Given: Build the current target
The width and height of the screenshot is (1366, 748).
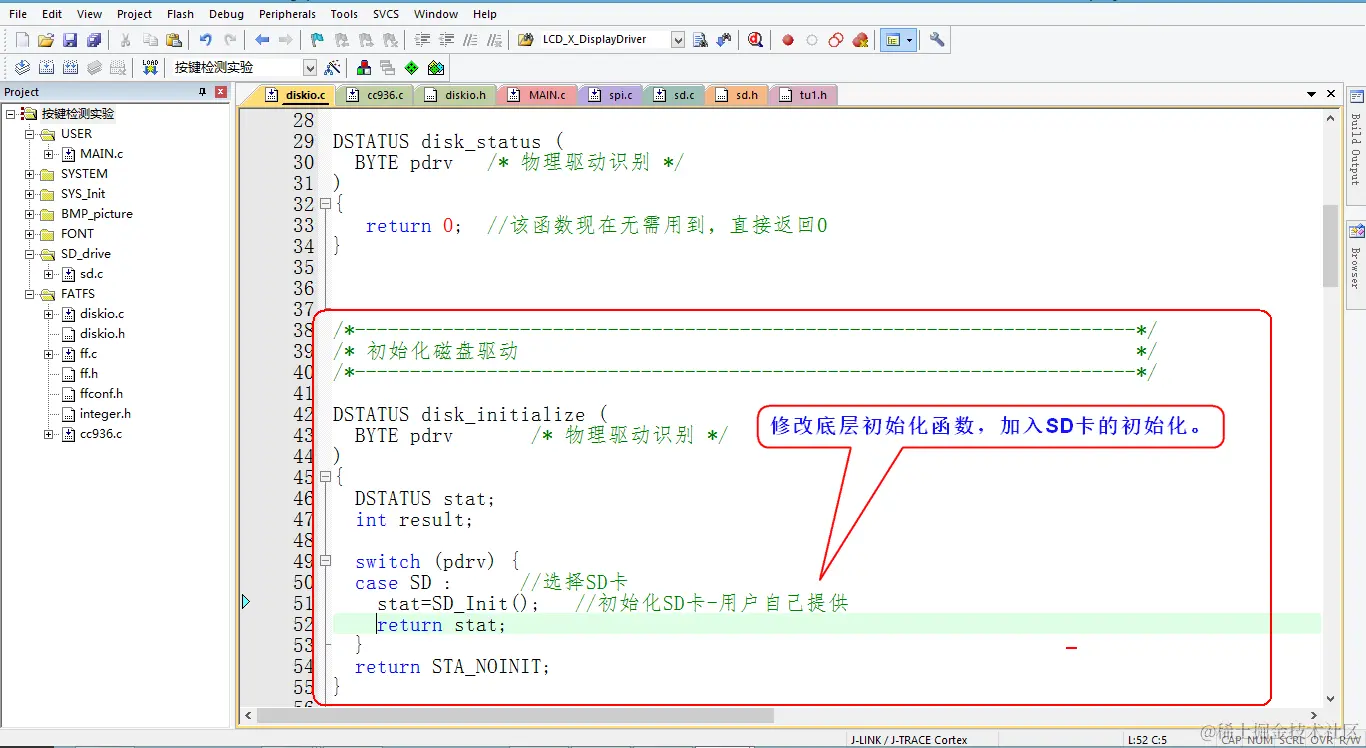Looking at the screenshot, I should pyautogui.click(x=45, y=67).
